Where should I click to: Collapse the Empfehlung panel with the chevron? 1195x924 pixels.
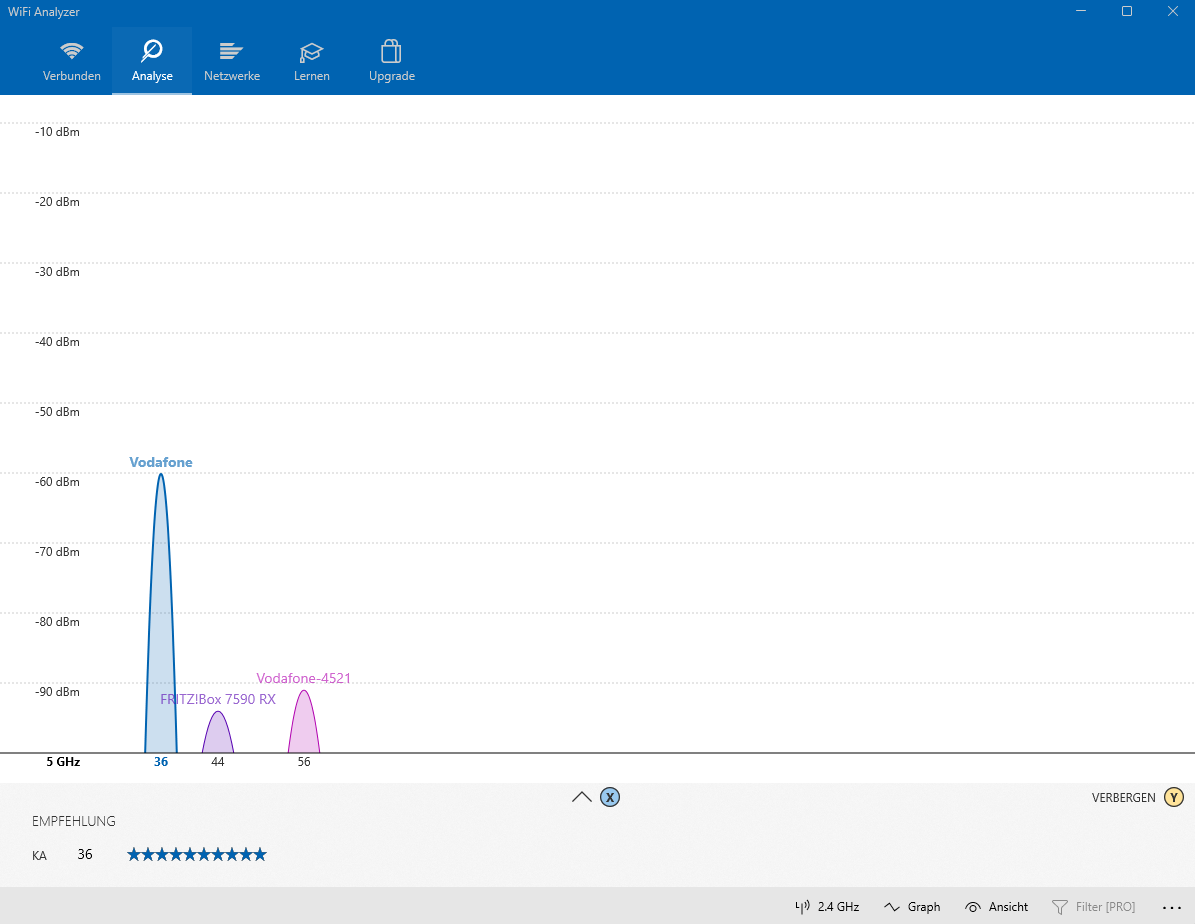coord(581,797)
